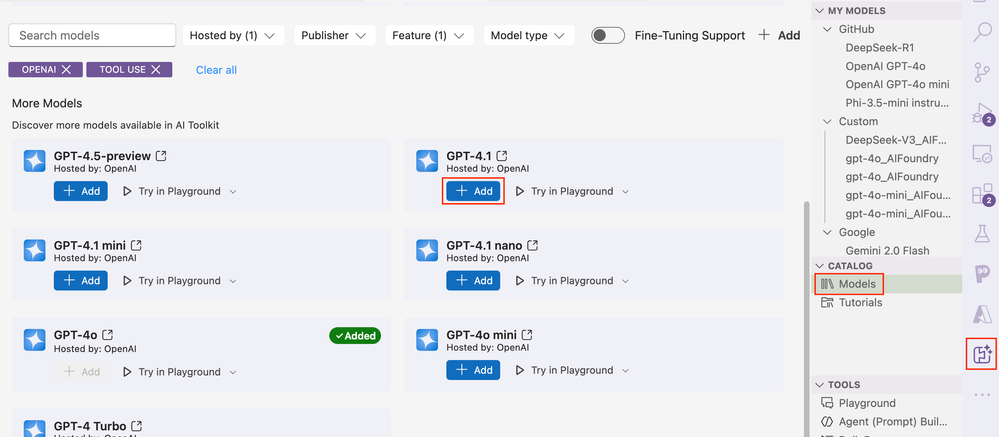The image size is (999, 437).
Task: Open GPT-4.1 mini external link icon
Action: 136,245
